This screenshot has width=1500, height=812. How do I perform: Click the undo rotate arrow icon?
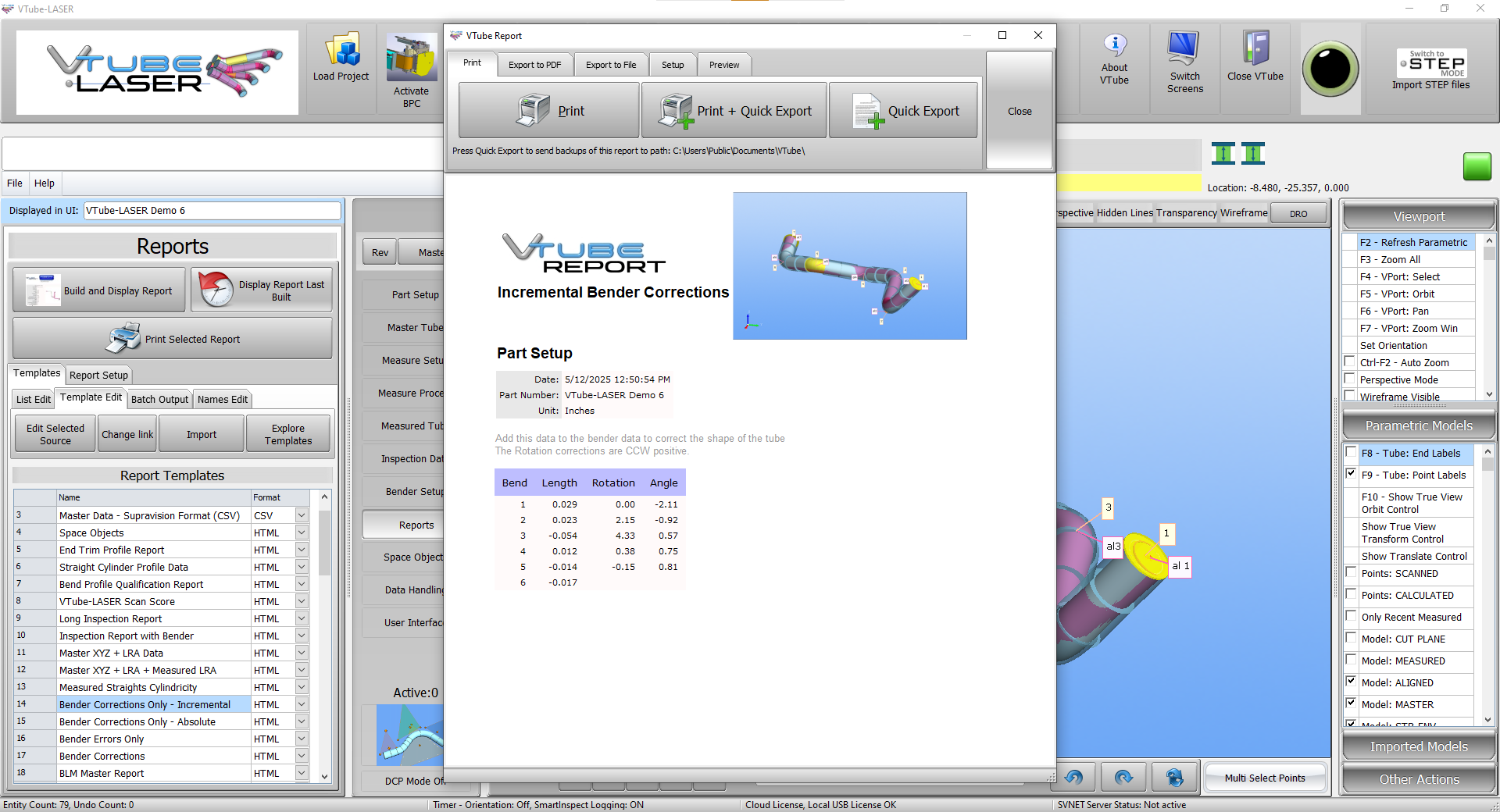click(1073, 778)
